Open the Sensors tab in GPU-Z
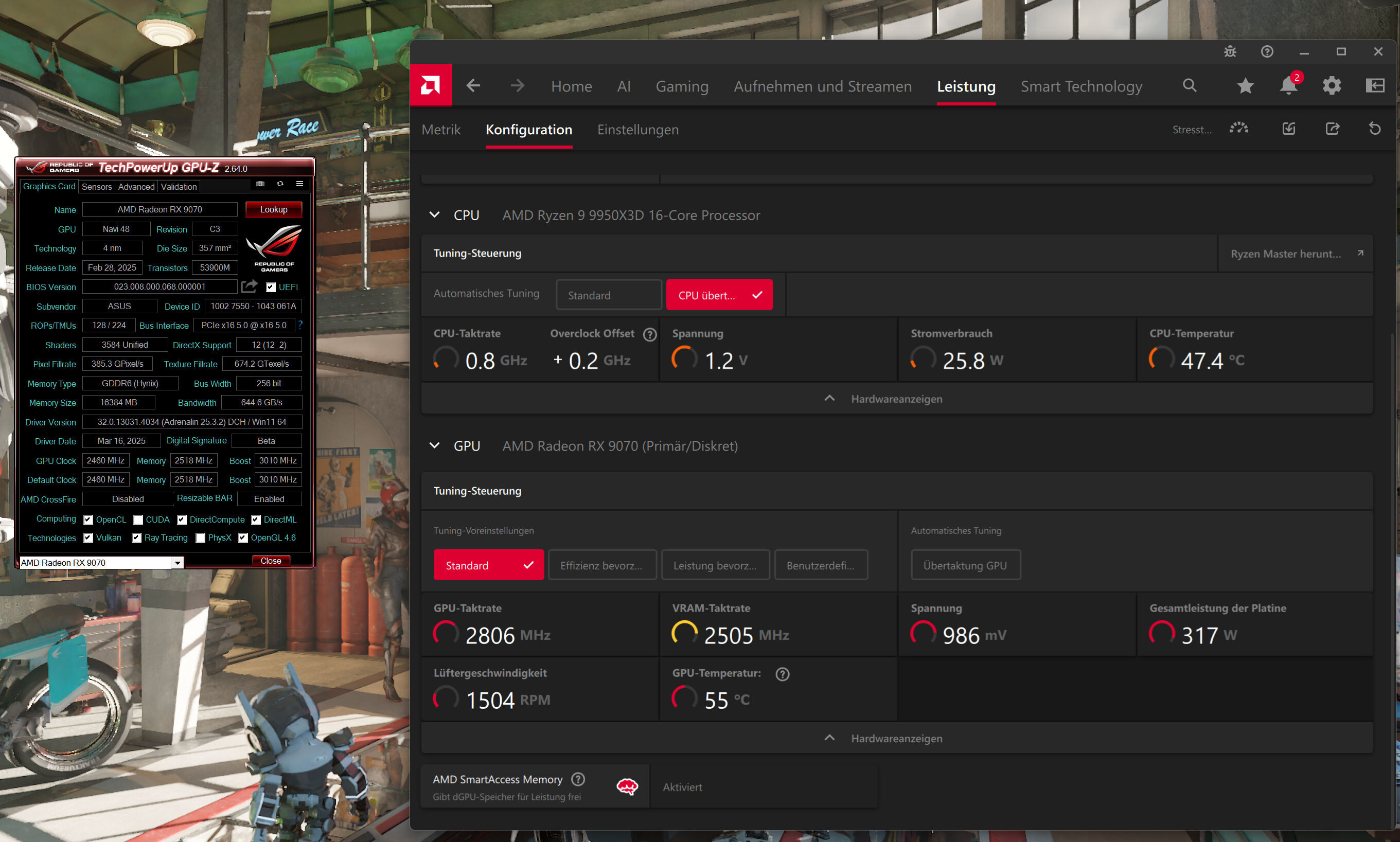Screen dimensions: 1400x842 click(x=97, y=187)
